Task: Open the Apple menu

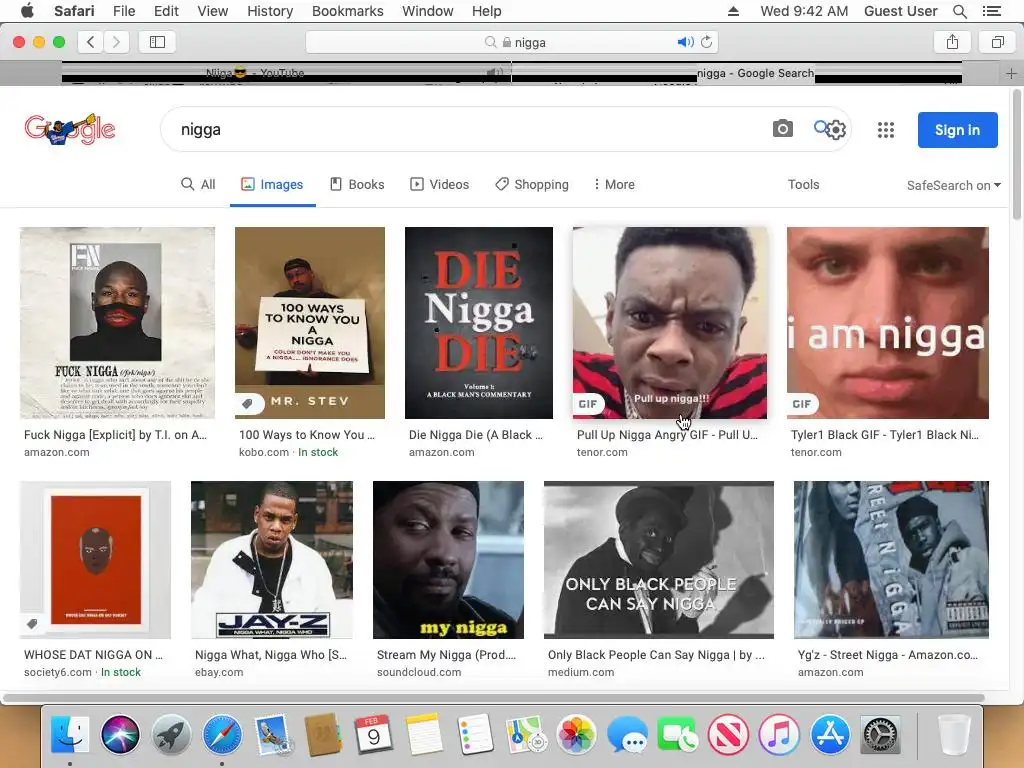Action: click(x=27, y=10)
